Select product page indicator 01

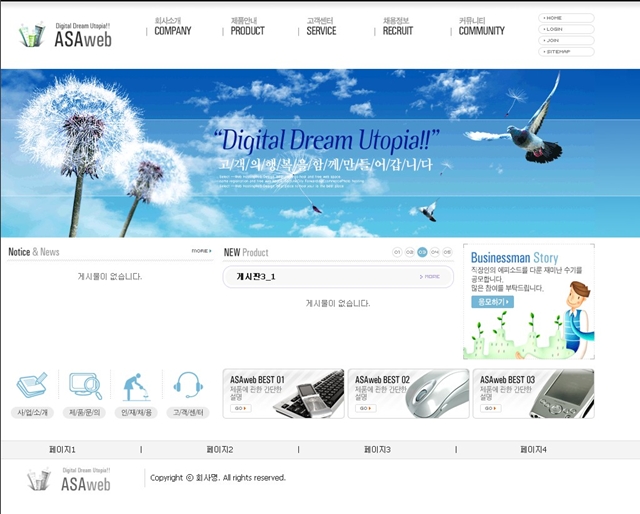(397, 252)
